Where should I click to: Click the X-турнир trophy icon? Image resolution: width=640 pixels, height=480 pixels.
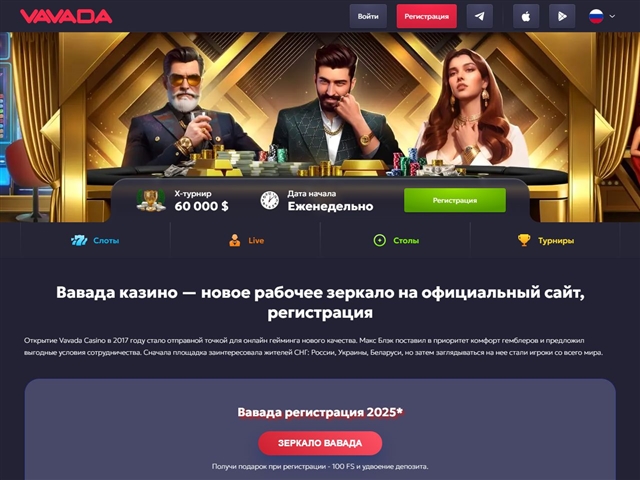[x=151, y=200]
